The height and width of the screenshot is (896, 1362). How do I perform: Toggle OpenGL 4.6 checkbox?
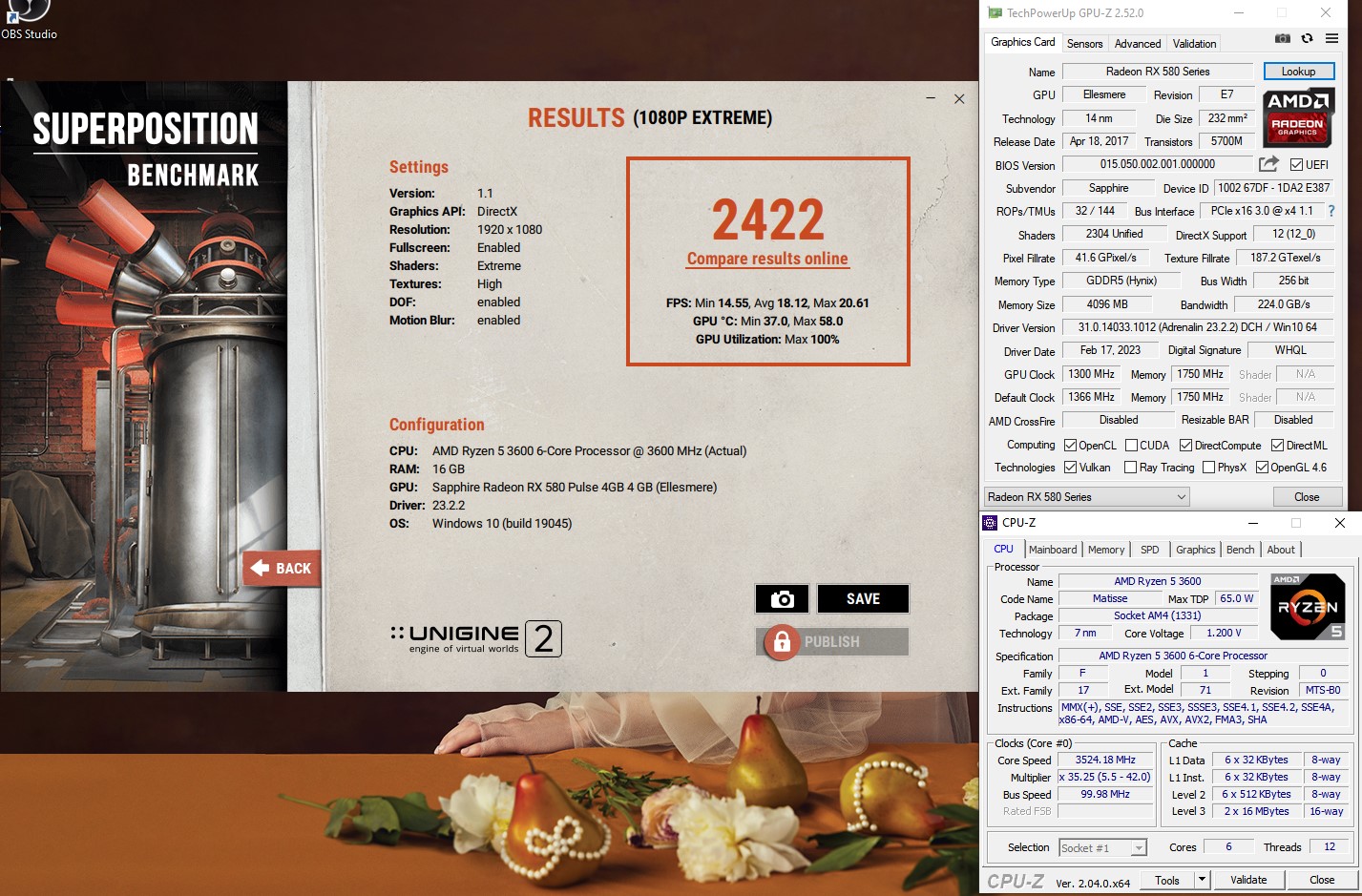(1262, 468)
